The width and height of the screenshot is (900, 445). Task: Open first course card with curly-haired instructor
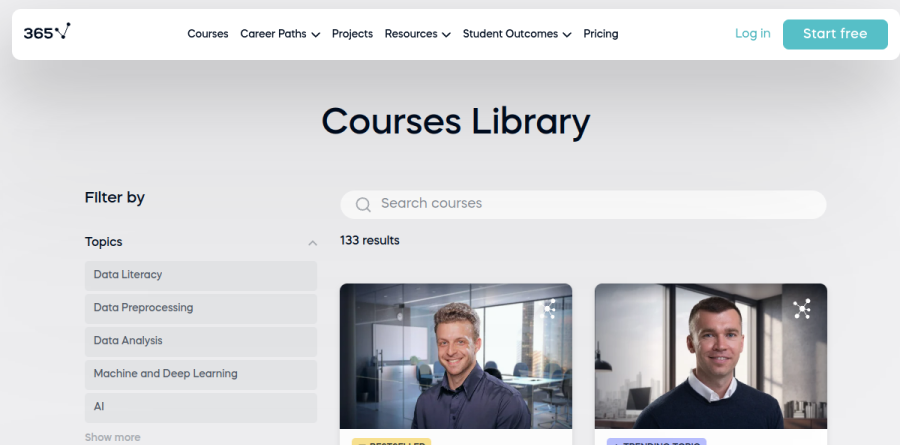coord(456,363)
